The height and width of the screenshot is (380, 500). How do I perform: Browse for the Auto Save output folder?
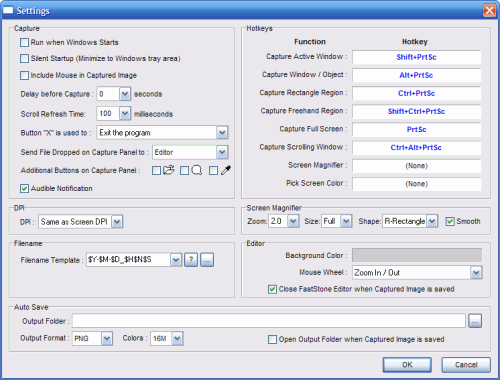[x=475, y=321]
